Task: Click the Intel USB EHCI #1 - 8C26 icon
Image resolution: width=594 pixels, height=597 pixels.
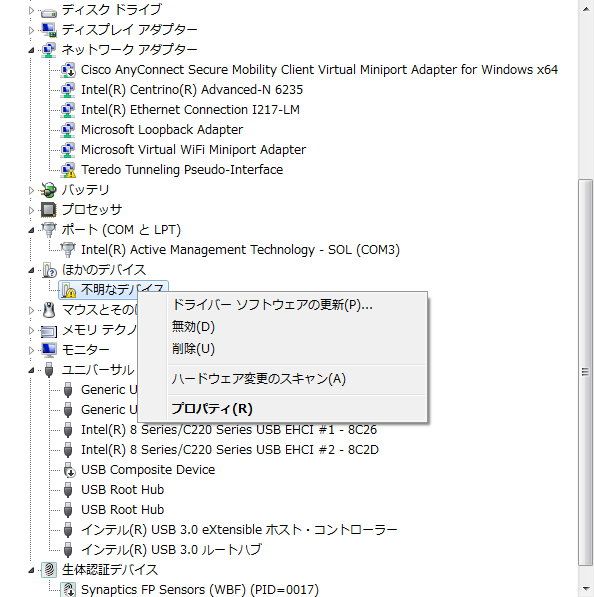Action: coord(68,430)
